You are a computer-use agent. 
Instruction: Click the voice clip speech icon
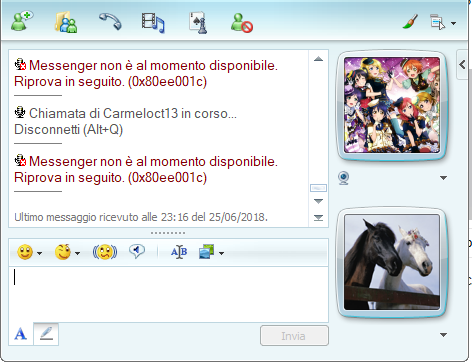click(x=137, y=252)
